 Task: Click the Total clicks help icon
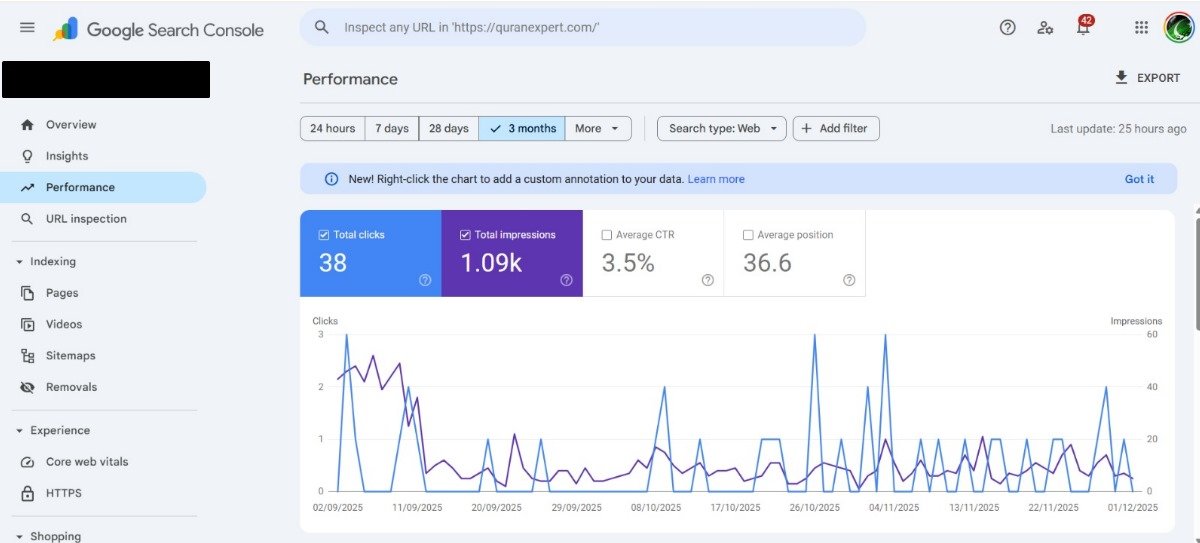point(425,281)
